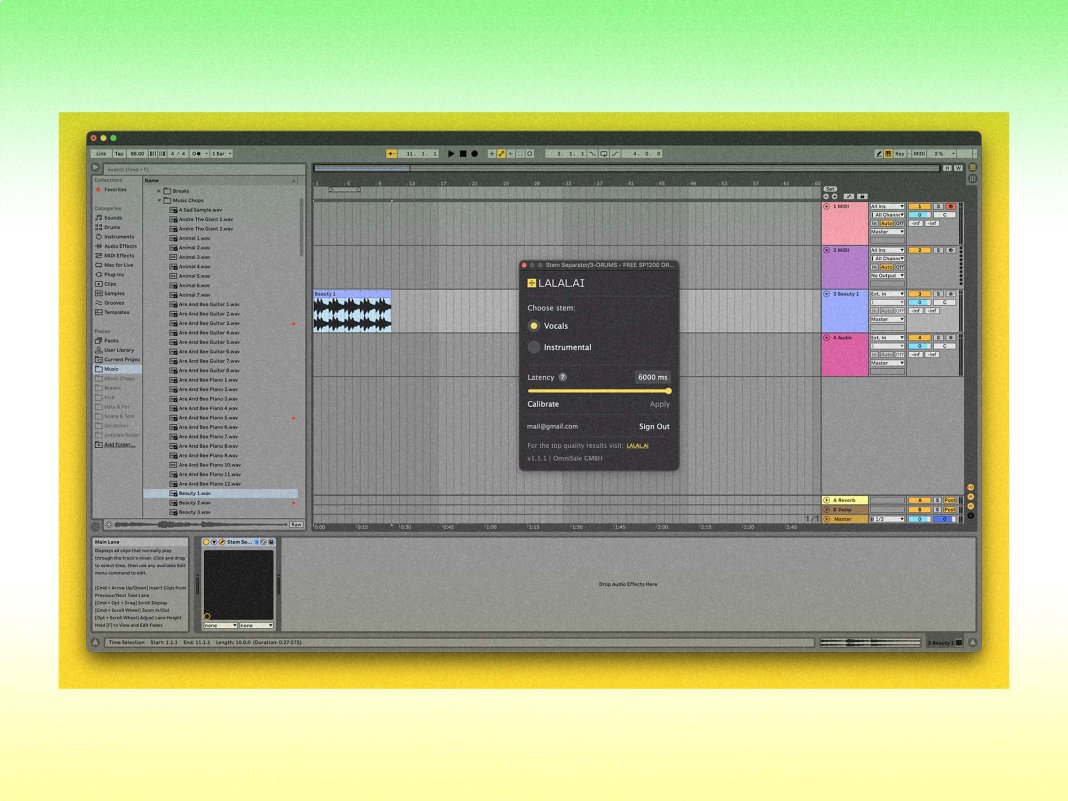
Task: Open the All Ins input routing dropdown
Action: (x=886, y=206)
